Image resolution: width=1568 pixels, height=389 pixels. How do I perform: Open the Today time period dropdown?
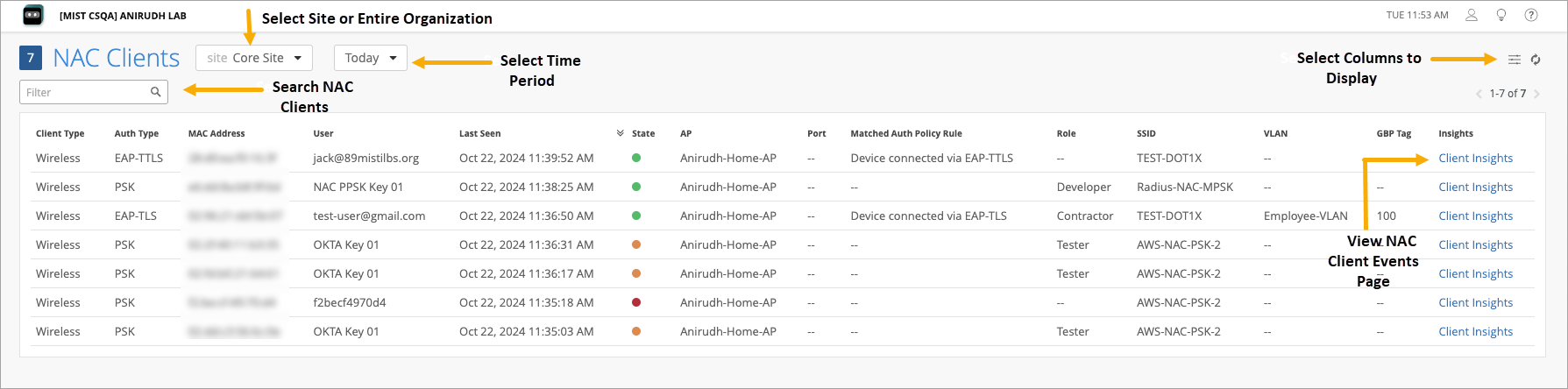370,58
